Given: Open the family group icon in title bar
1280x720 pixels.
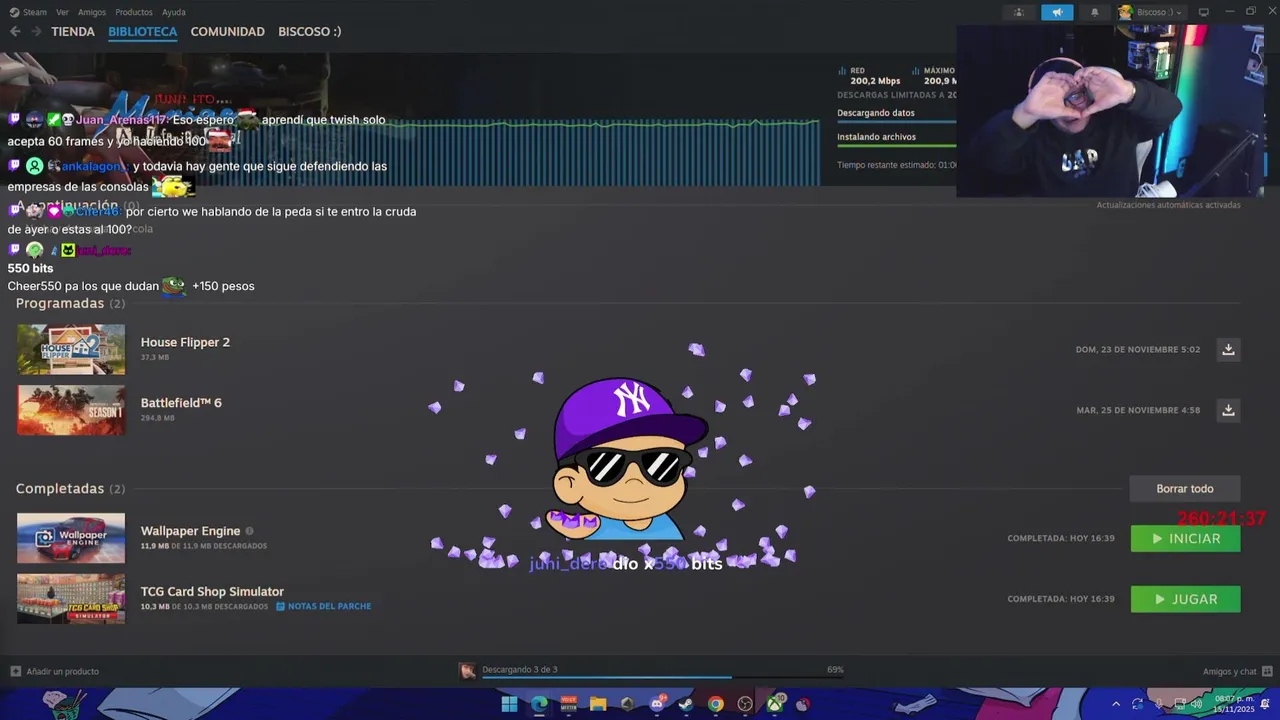Looking at the screenshot, I should 1019,12.
